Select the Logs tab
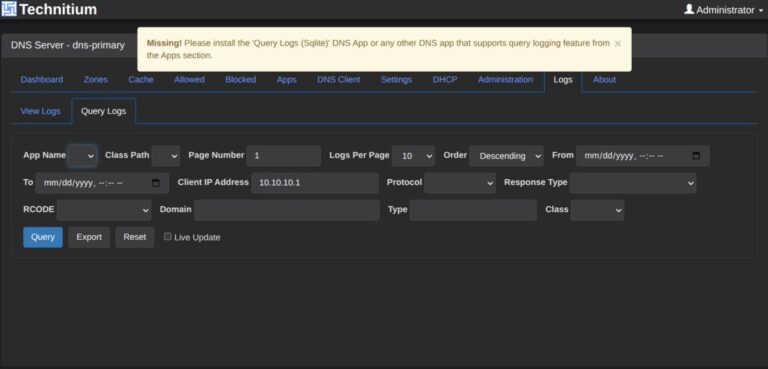Image resolution: width=768 pixels, height=369 pixels. pyautogui.click(x=563, y=80)
